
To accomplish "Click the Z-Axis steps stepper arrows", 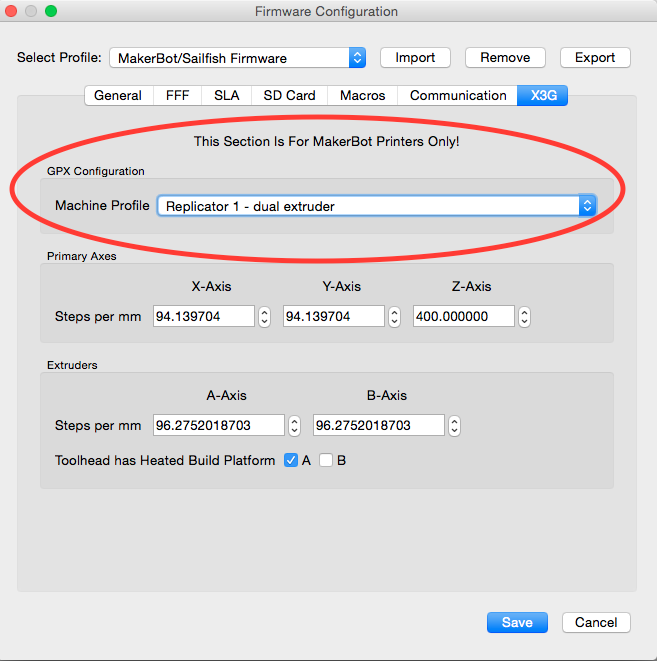I will point(524,316).
